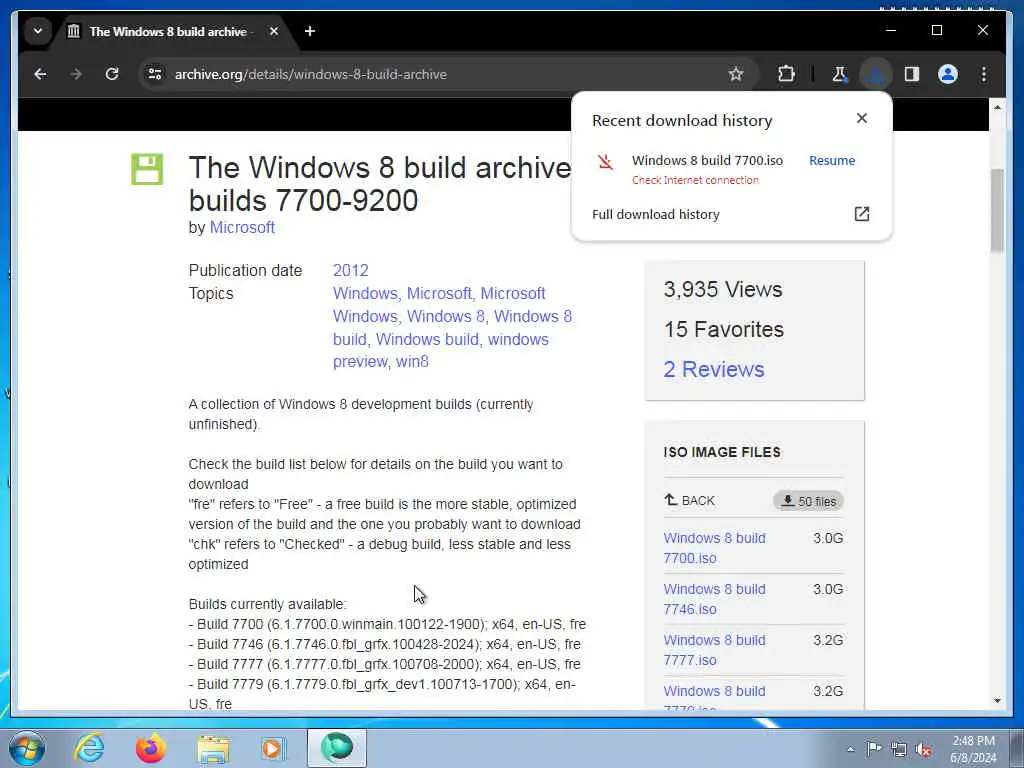Open the Chrome profile avatar
This screenshot has height=768, width=1024.
(x=948, y=74)
